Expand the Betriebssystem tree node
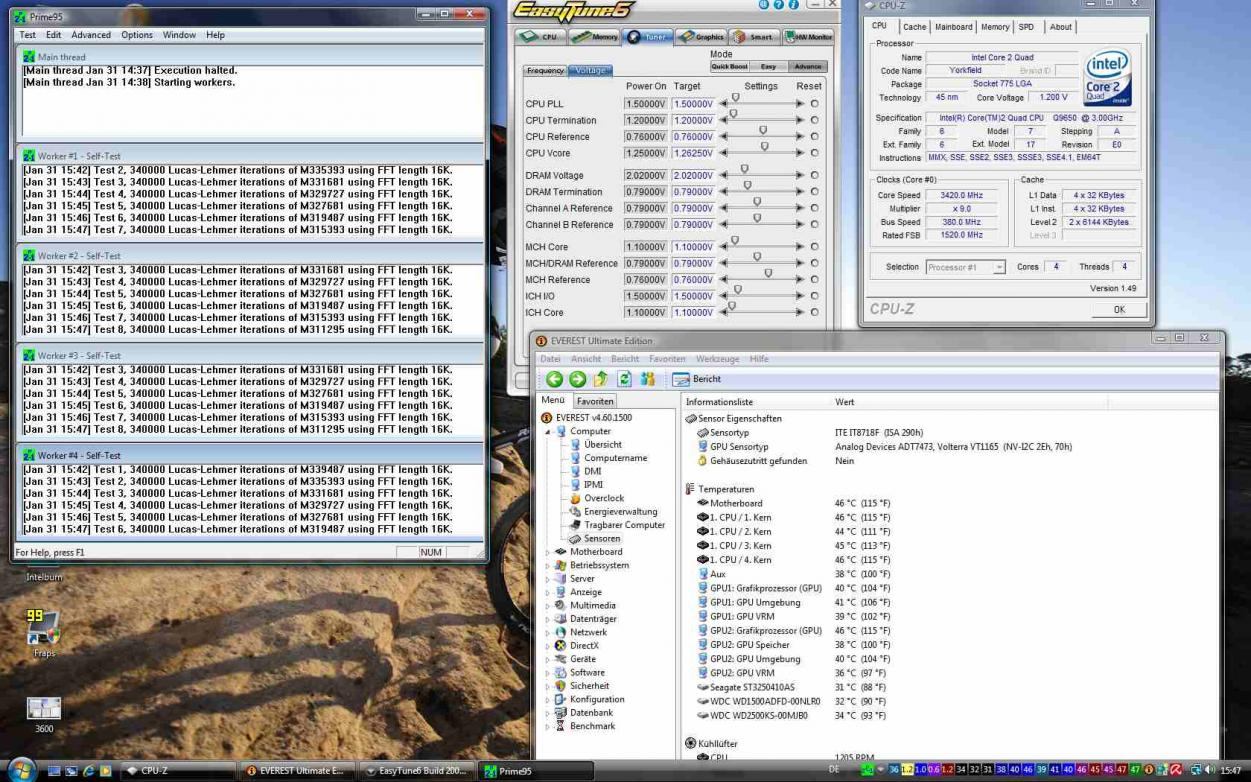Viewport: 1251px width, 782px height. tap(548, 565)
